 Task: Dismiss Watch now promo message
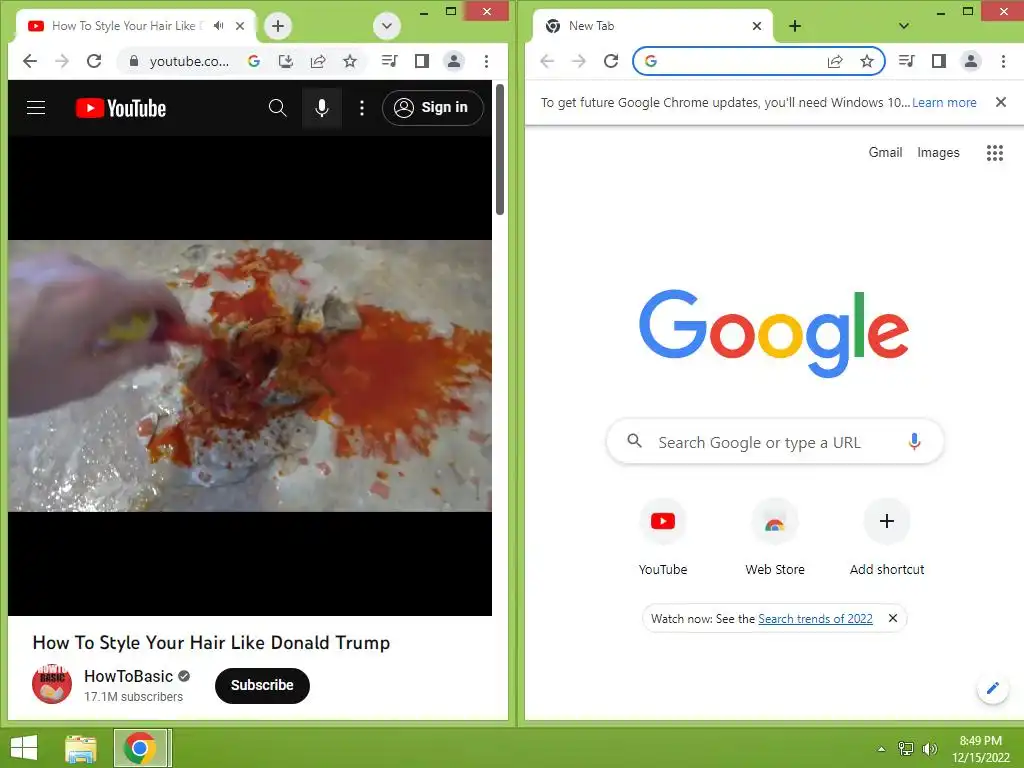point(893,618)
